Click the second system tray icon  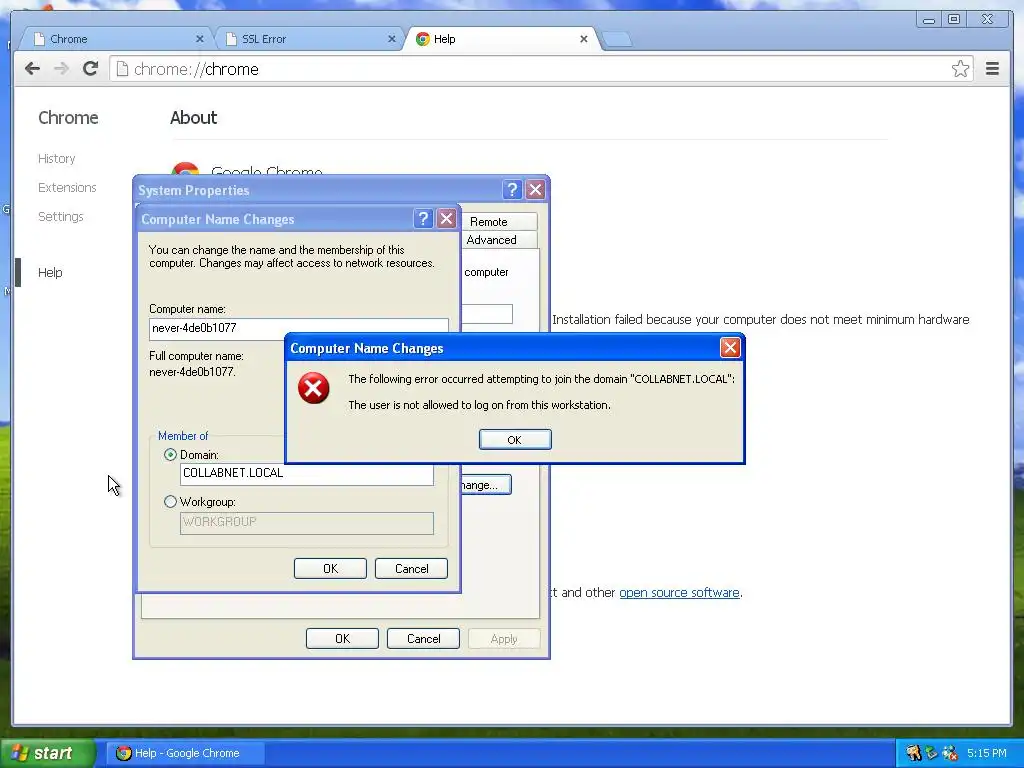[931, 753]
